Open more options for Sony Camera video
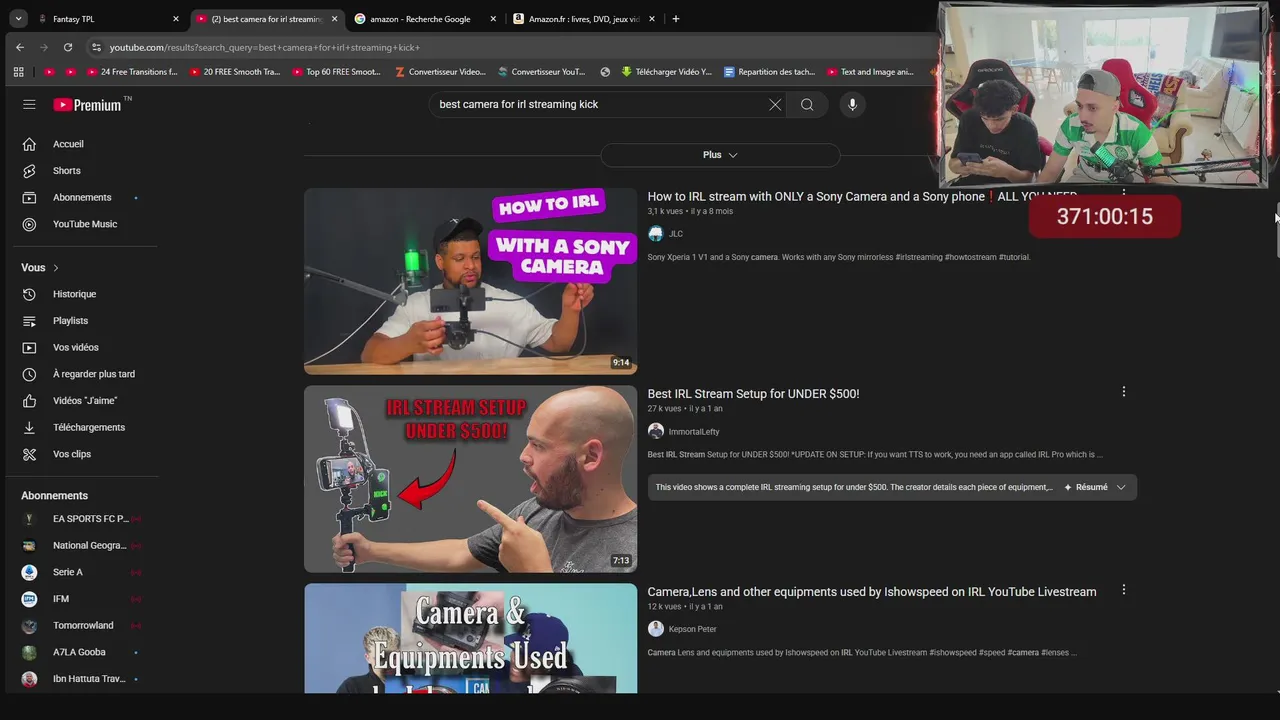The width and height of the screenshot is (1280, 720). pos(1123,195)
